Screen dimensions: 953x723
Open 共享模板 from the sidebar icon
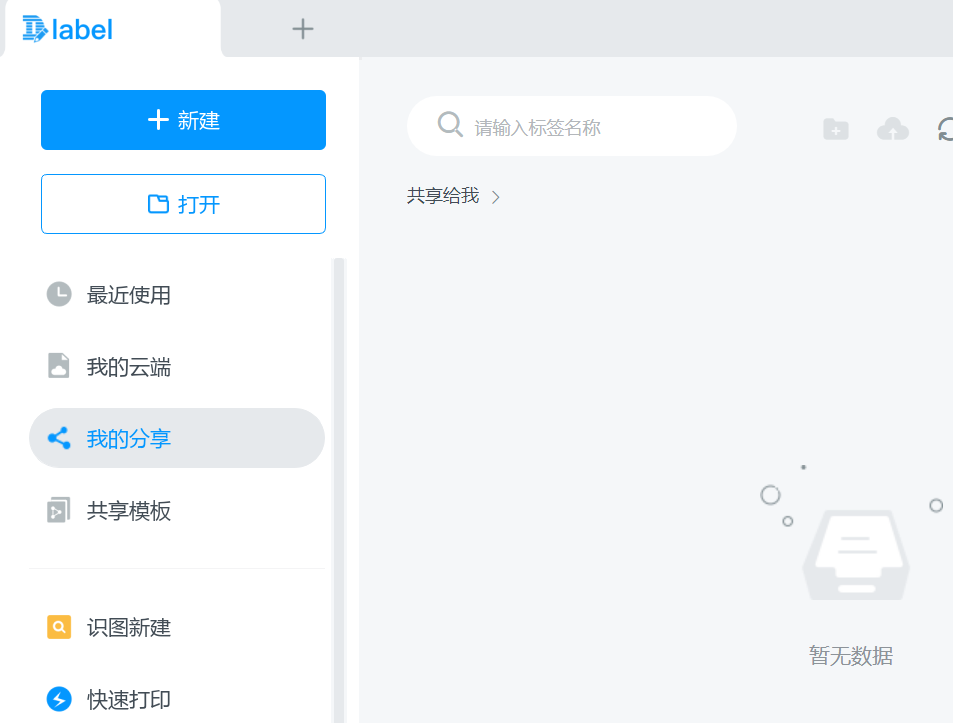[59, 510]
